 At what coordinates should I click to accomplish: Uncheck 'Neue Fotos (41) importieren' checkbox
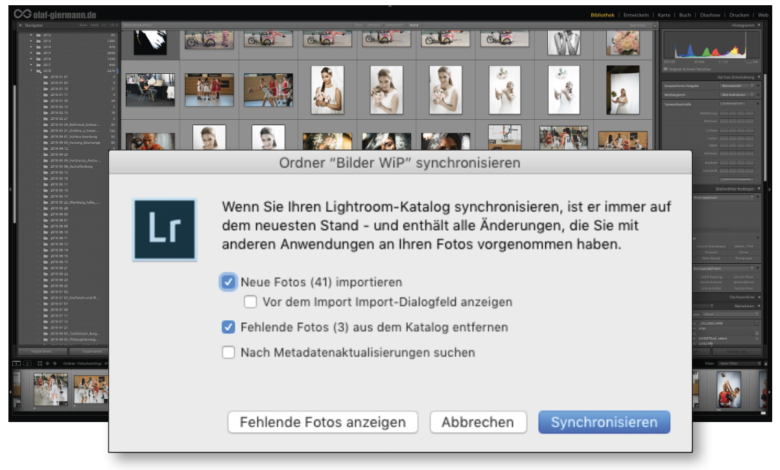(x=228, y=282)
